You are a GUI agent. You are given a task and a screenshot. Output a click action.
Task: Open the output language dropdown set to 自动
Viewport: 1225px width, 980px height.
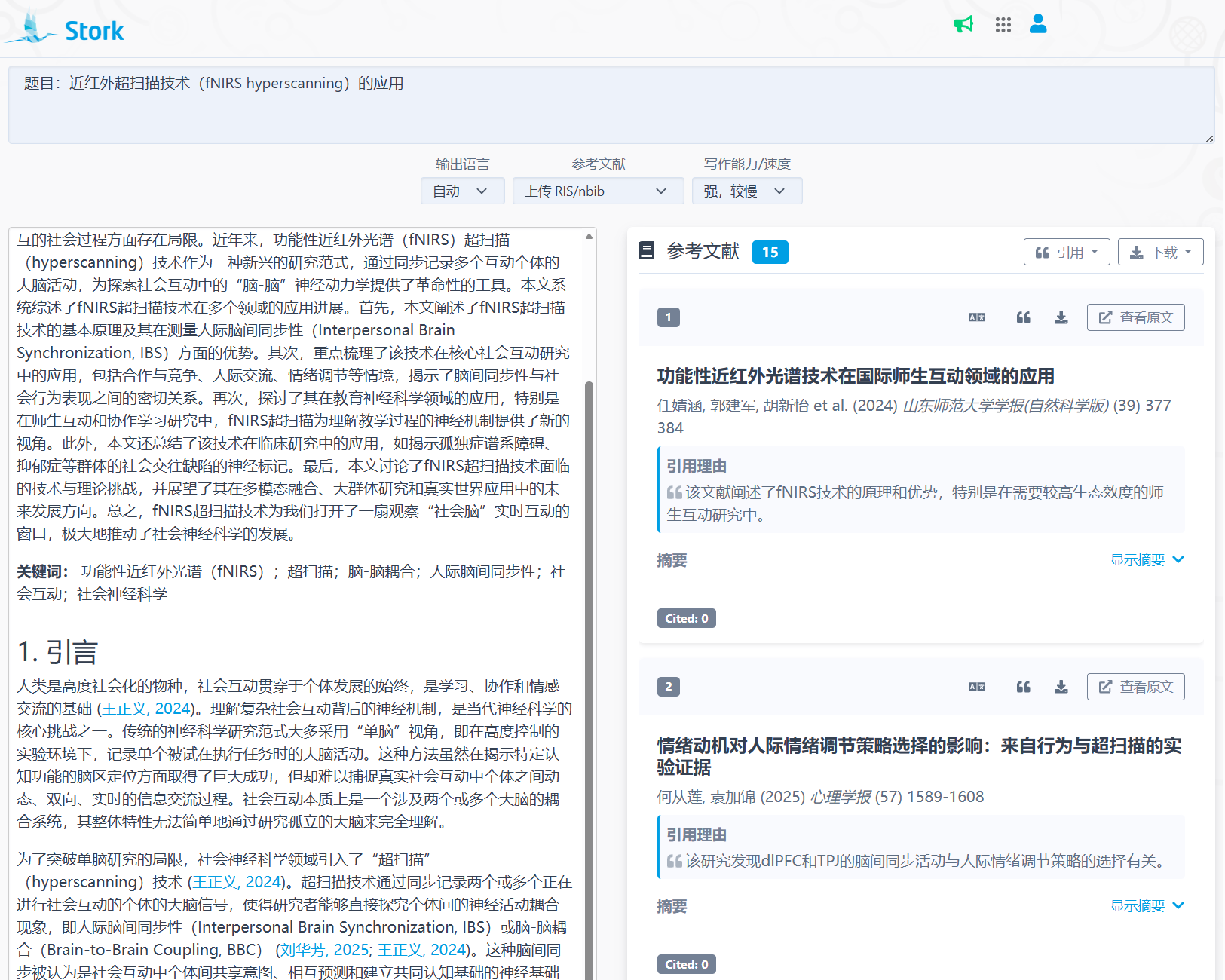(x=462, y=191)
